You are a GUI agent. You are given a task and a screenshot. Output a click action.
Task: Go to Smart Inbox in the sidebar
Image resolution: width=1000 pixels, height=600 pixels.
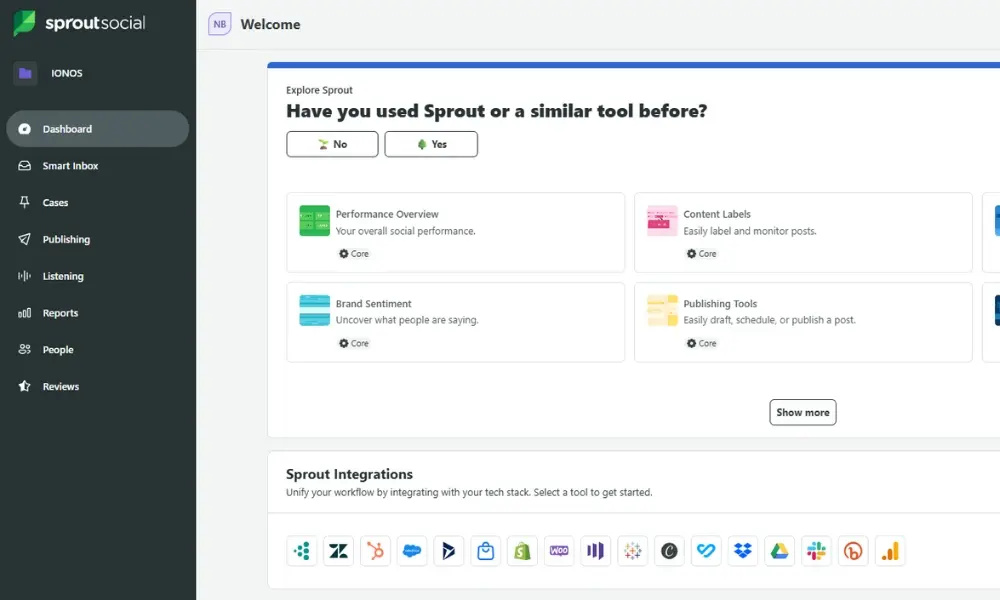[70, 166]
